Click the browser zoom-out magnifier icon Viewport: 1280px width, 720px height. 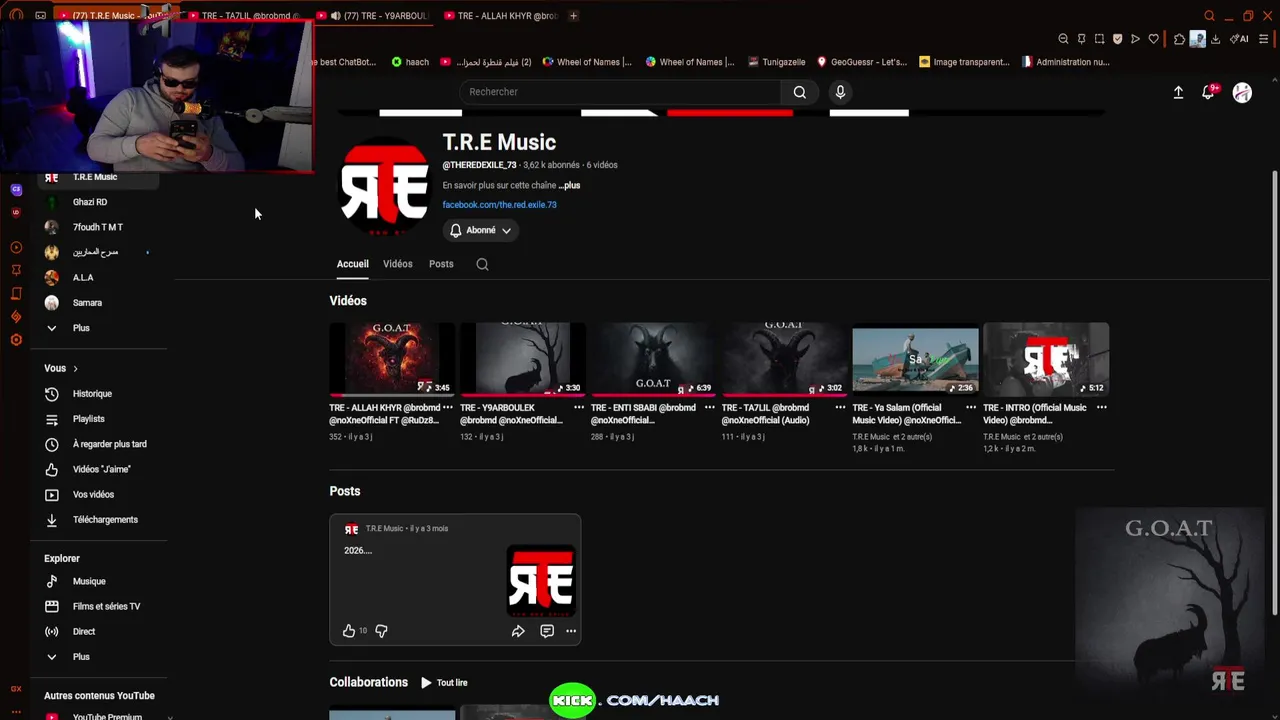(1063, 39)
